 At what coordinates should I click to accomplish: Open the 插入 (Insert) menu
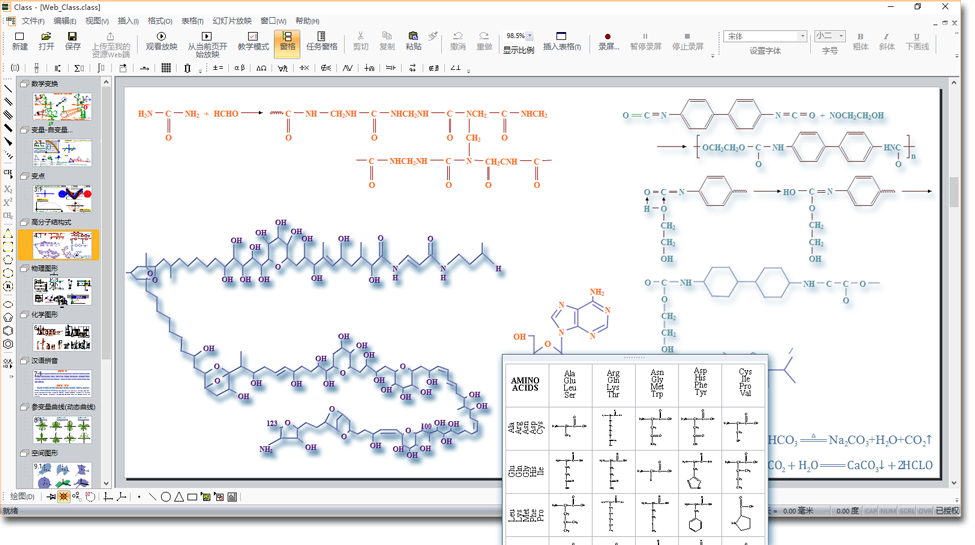tap(128, 21)
